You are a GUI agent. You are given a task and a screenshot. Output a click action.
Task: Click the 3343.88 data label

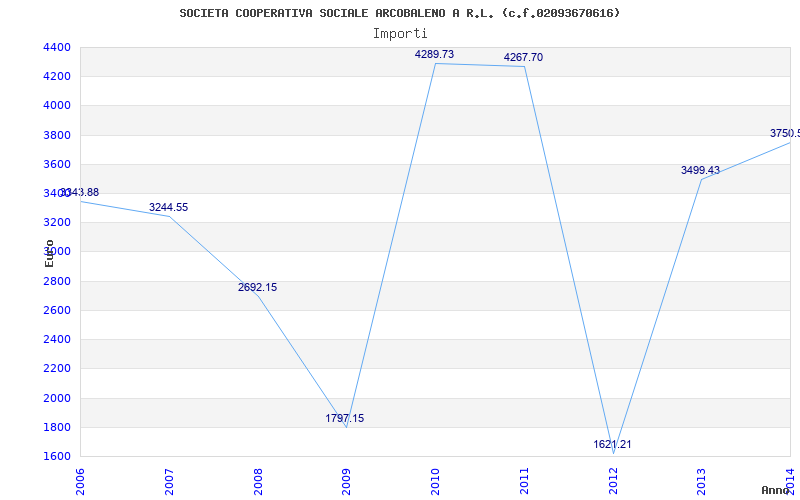click(80, 192)
